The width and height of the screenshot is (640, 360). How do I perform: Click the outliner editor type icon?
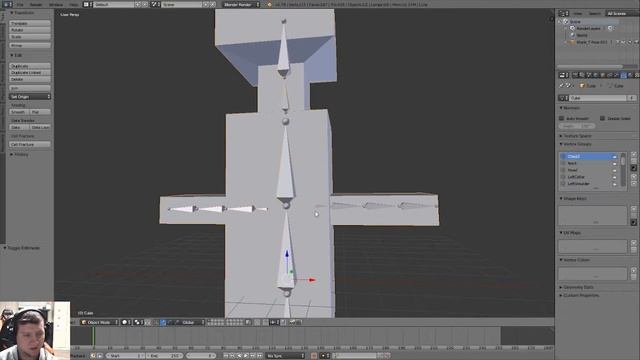click(x=564, y=13)
